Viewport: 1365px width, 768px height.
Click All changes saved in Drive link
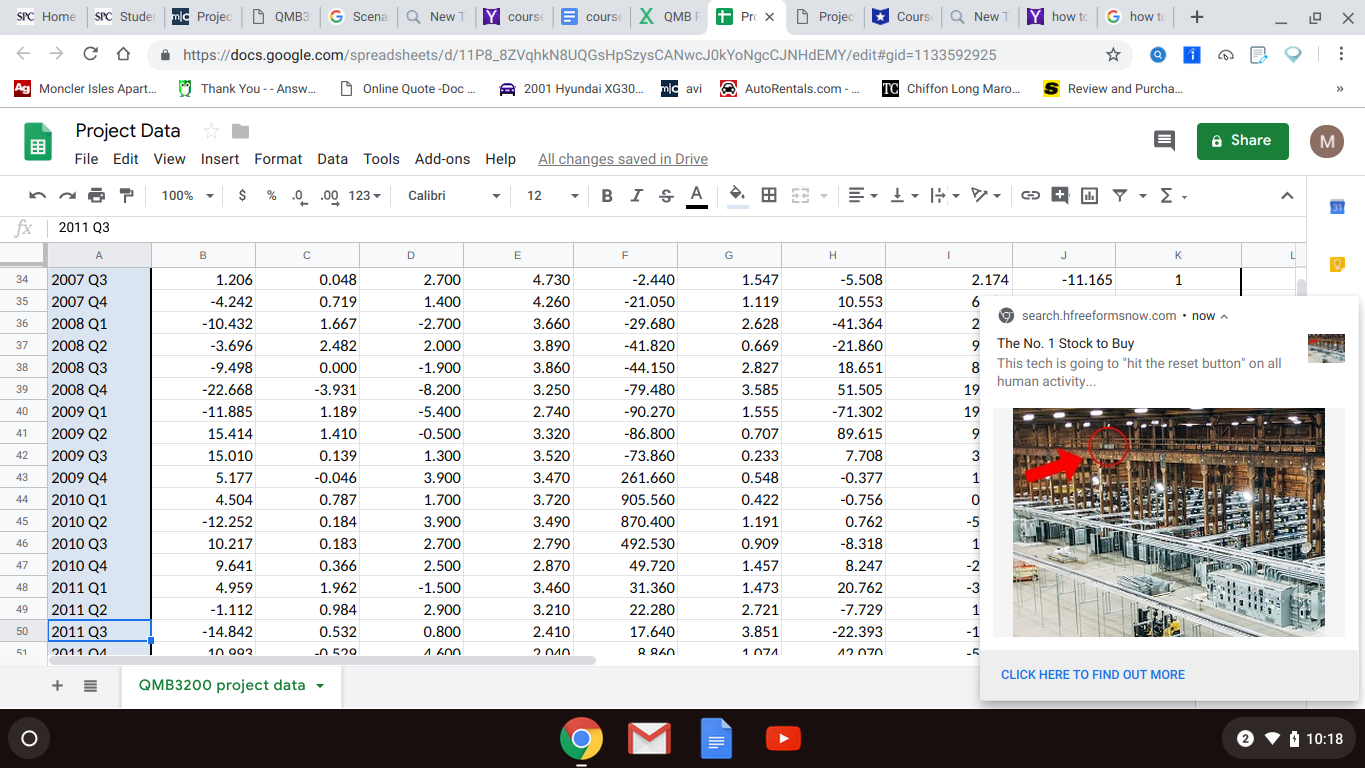[623, 159]
